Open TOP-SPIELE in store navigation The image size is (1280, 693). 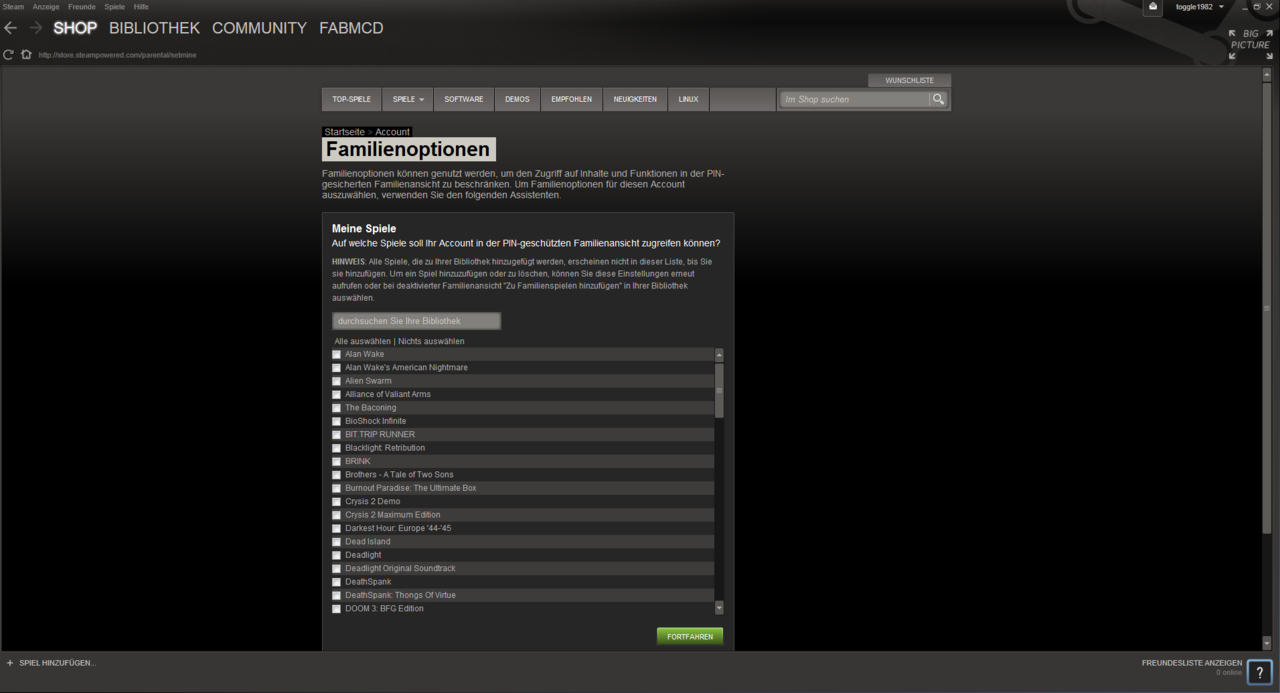tap(352, 99)
